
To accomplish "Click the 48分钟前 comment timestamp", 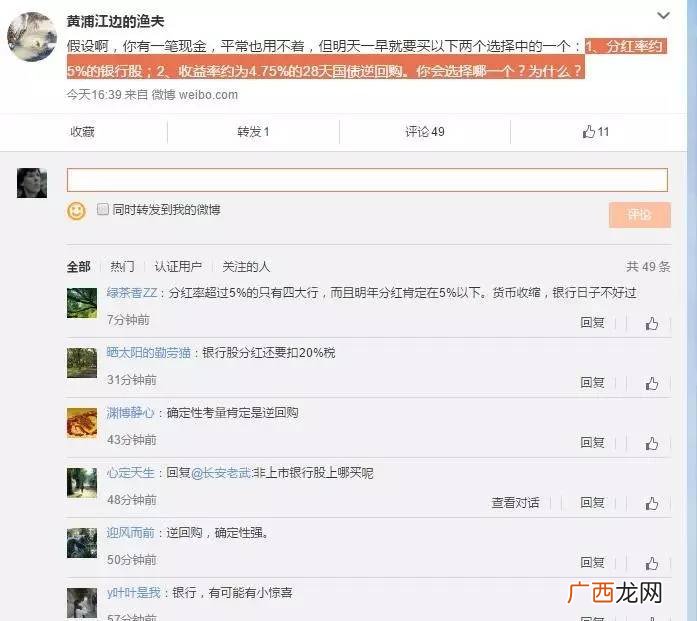I will [x=132, y=500].
